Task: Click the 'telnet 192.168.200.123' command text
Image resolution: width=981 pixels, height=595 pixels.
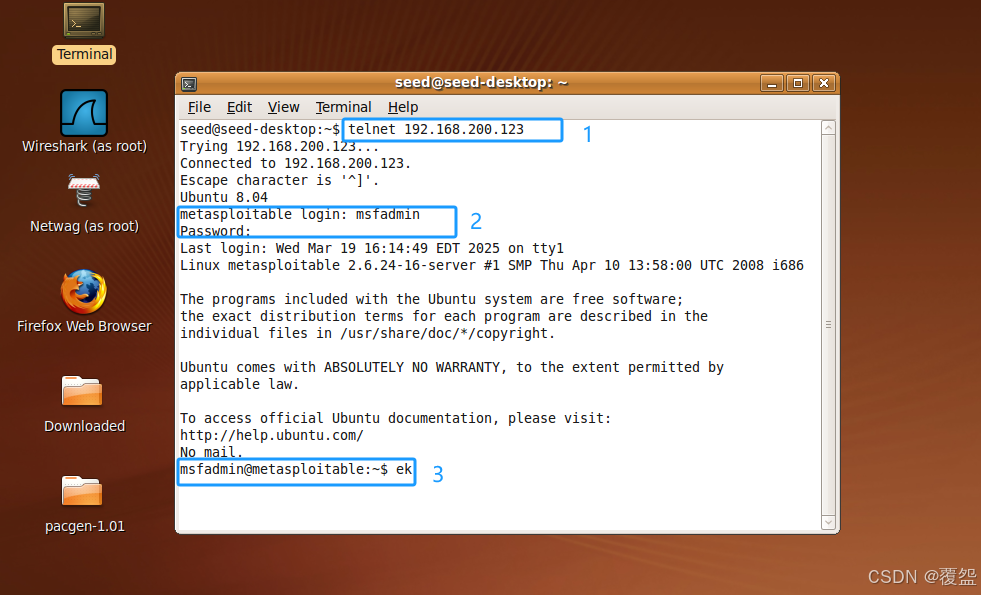Action: 436,130
